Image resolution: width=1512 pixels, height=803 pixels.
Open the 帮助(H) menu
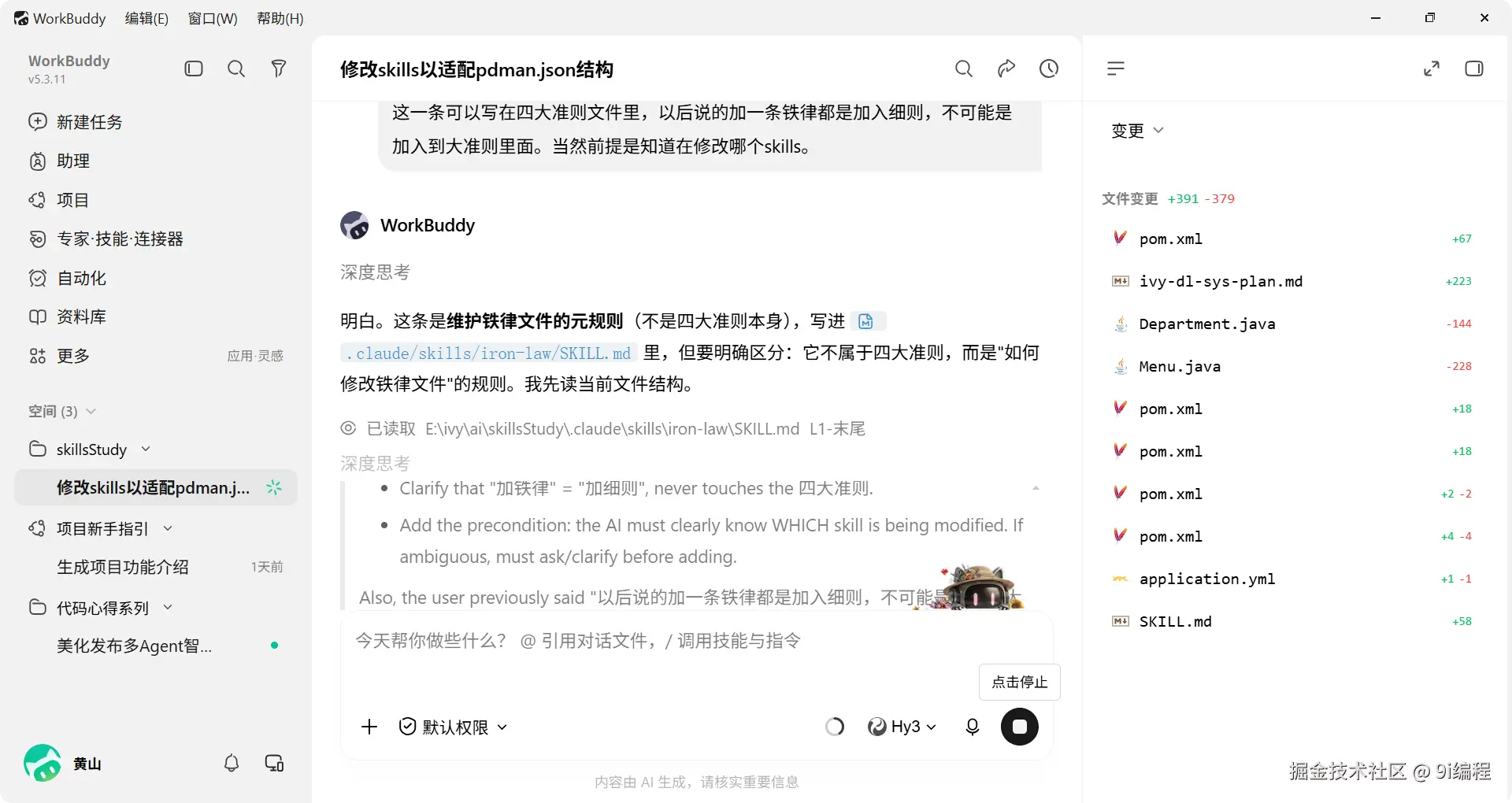click(x=280, y=18)
